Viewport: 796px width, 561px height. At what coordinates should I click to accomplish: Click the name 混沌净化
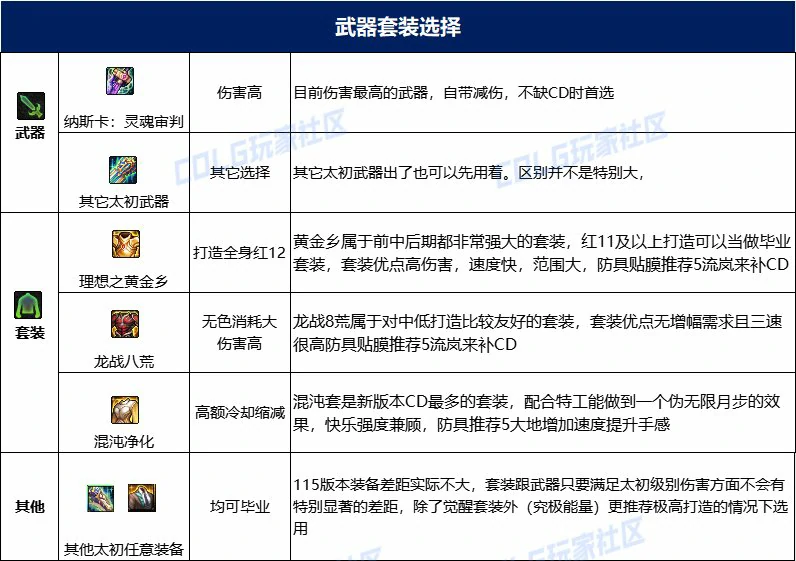123,441
